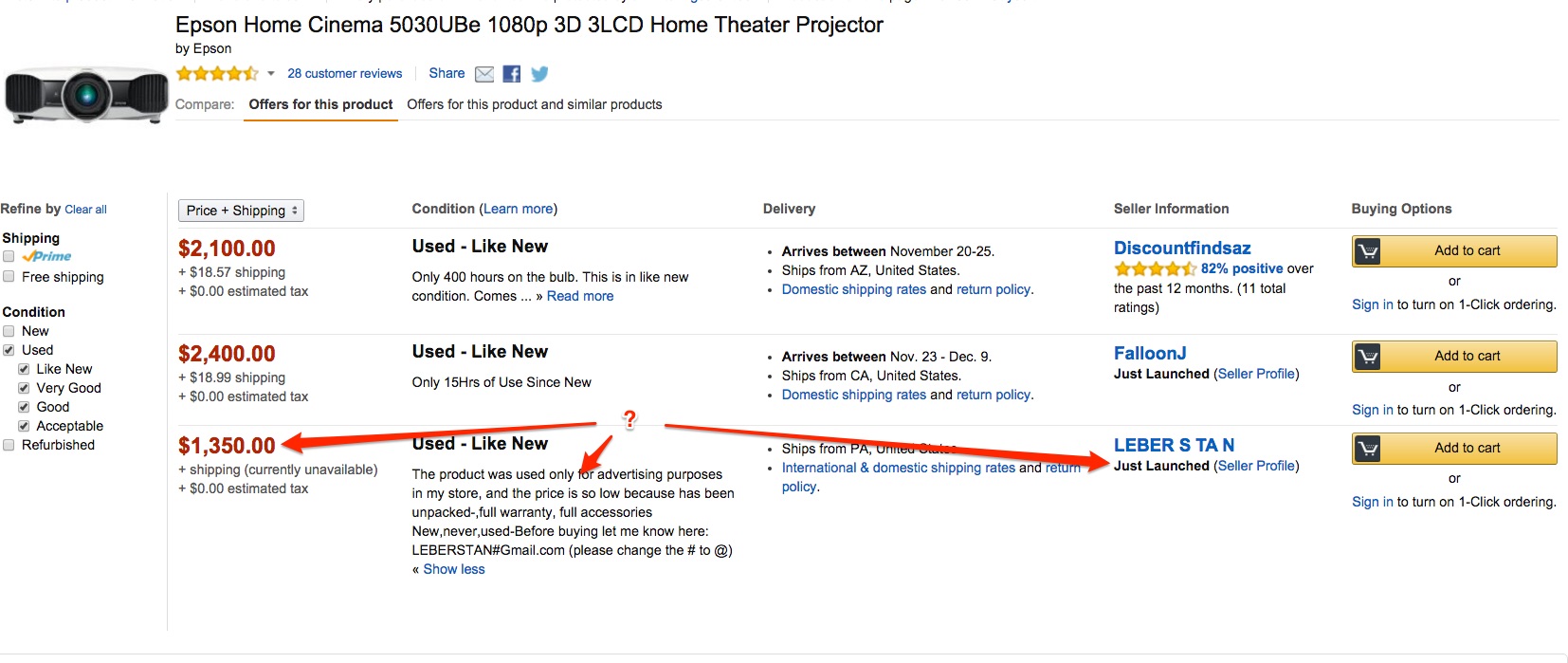1568x663 pixels.
Task: Click the $2,100.00 price text
Action: tap(227, 249)
